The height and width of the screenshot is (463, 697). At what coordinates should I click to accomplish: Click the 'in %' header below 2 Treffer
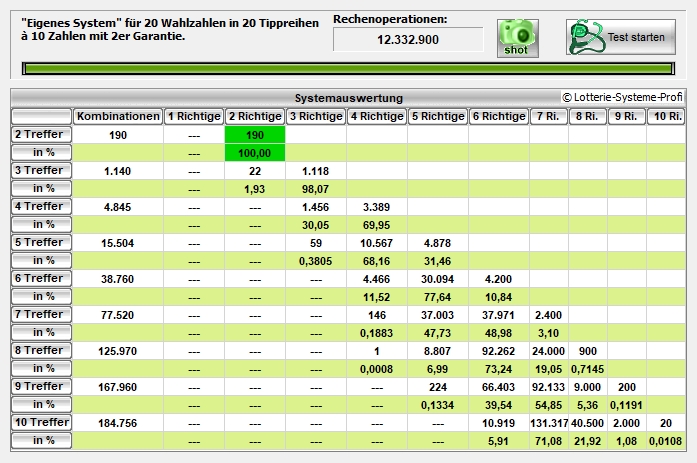[x=41, y=152]
